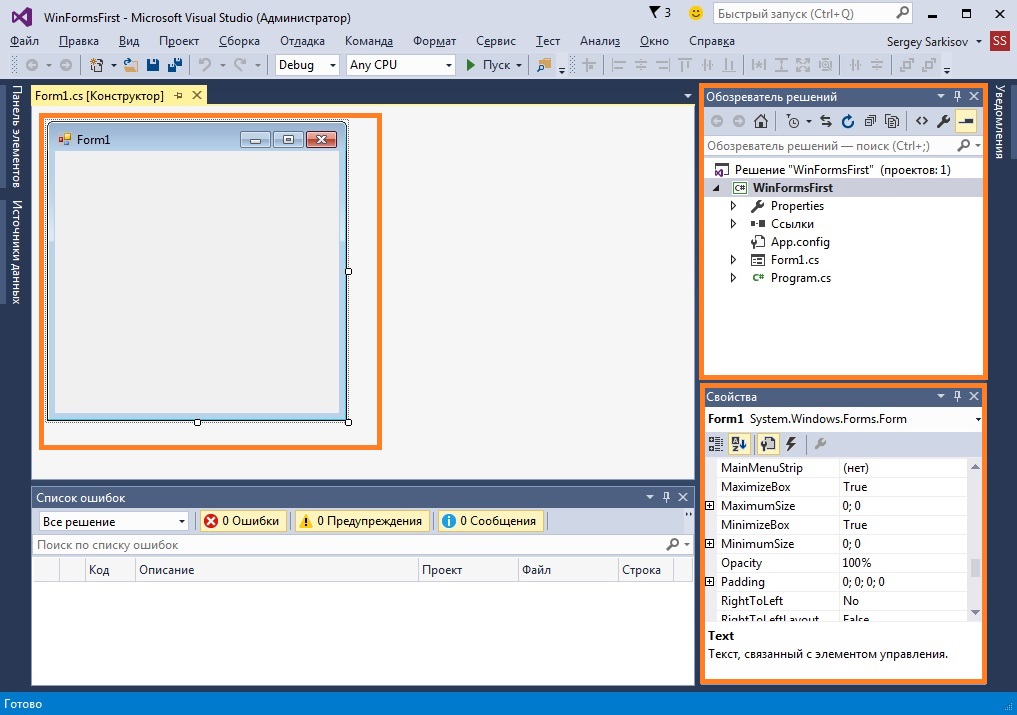Image resolution: width=1017 pixels, height=715 pixels.
Task: Click the Быстрый запуск search field
Action: 813,14
